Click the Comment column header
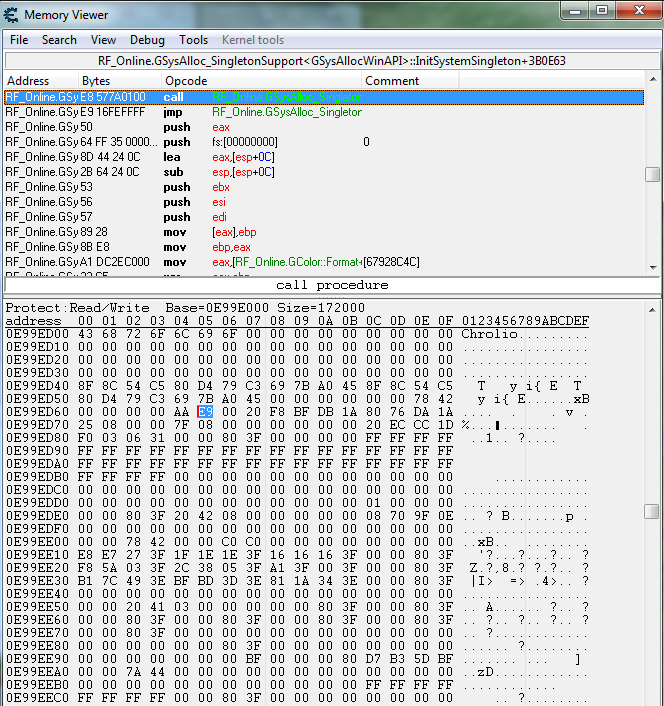 410,81
